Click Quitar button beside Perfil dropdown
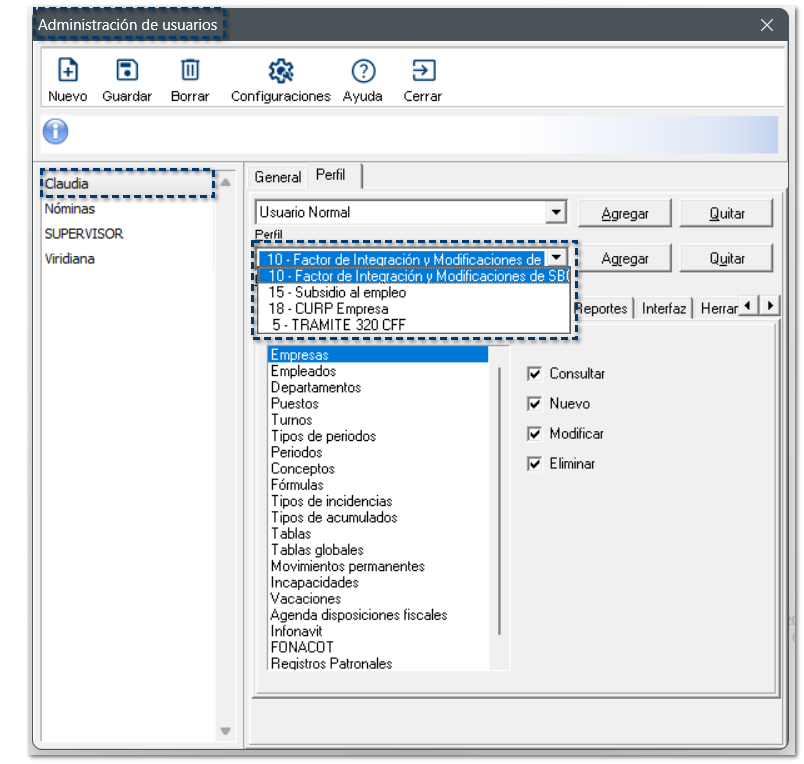 click(x=727, y=258)
